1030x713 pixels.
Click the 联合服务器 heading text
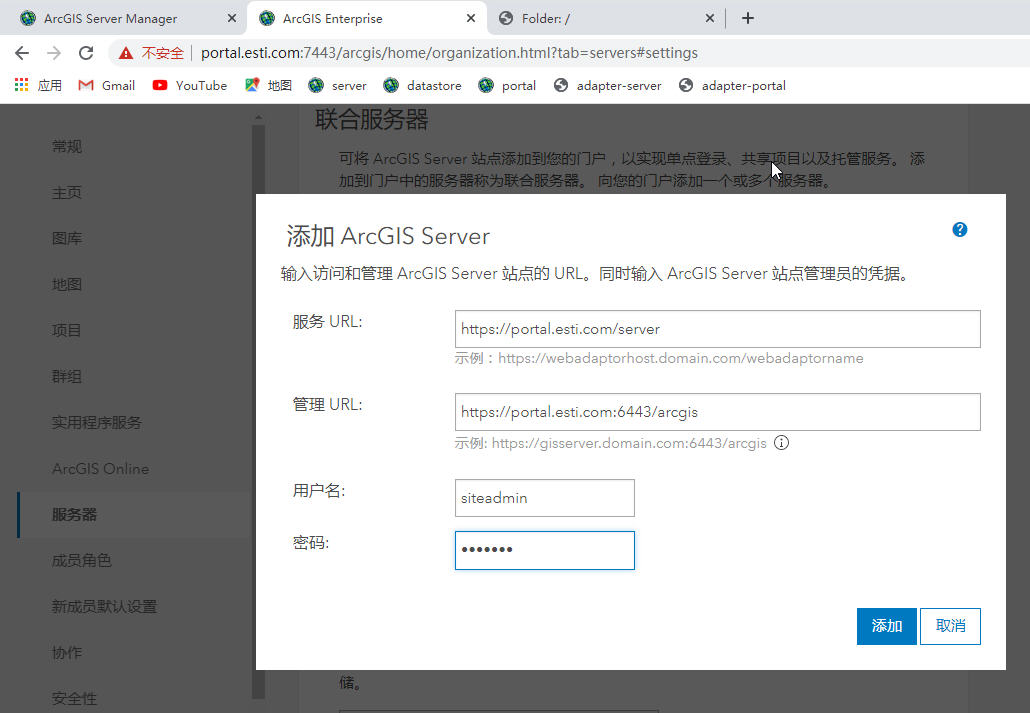(x=372, y=120)
